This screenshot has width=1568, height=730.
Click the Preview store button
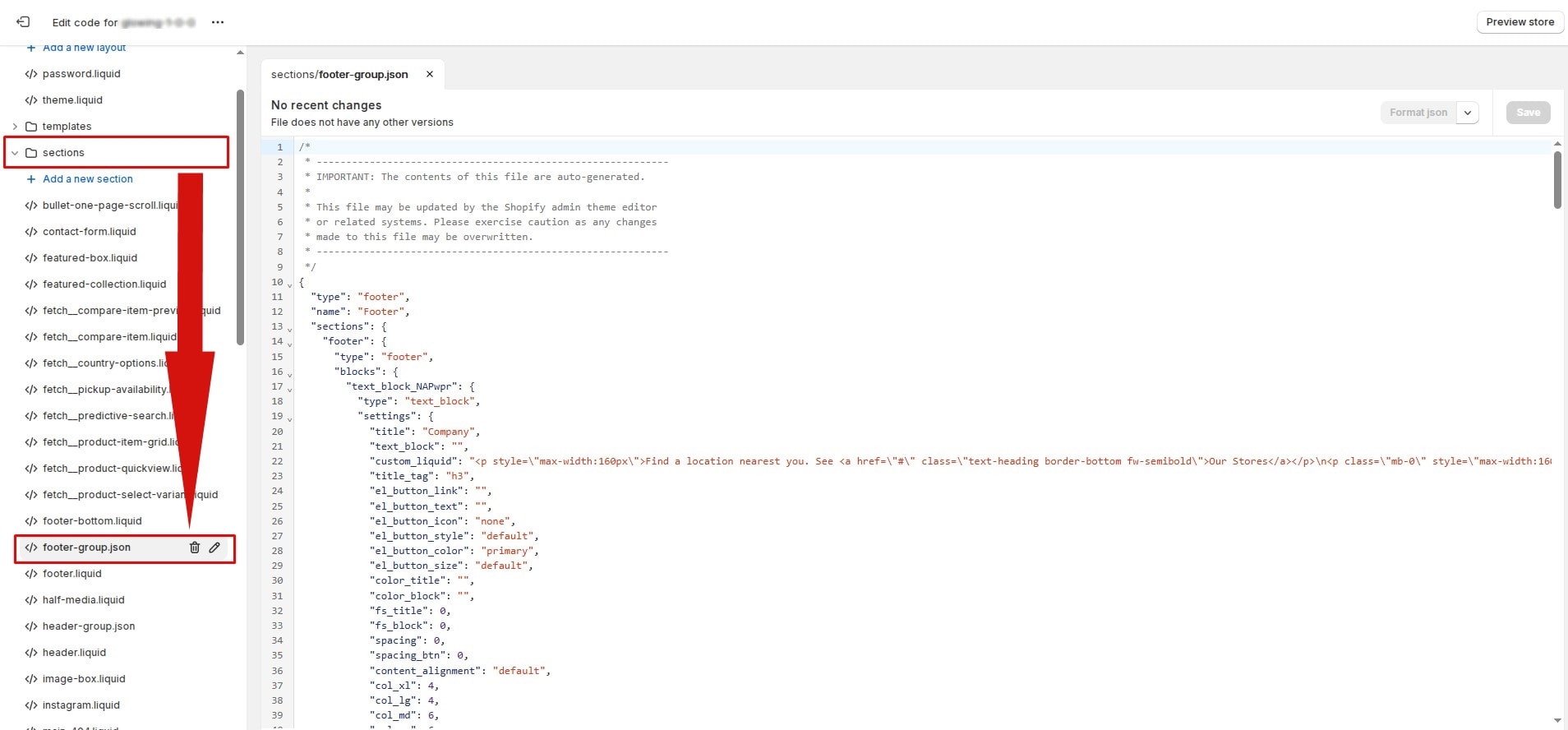(x=1520, y=22)
